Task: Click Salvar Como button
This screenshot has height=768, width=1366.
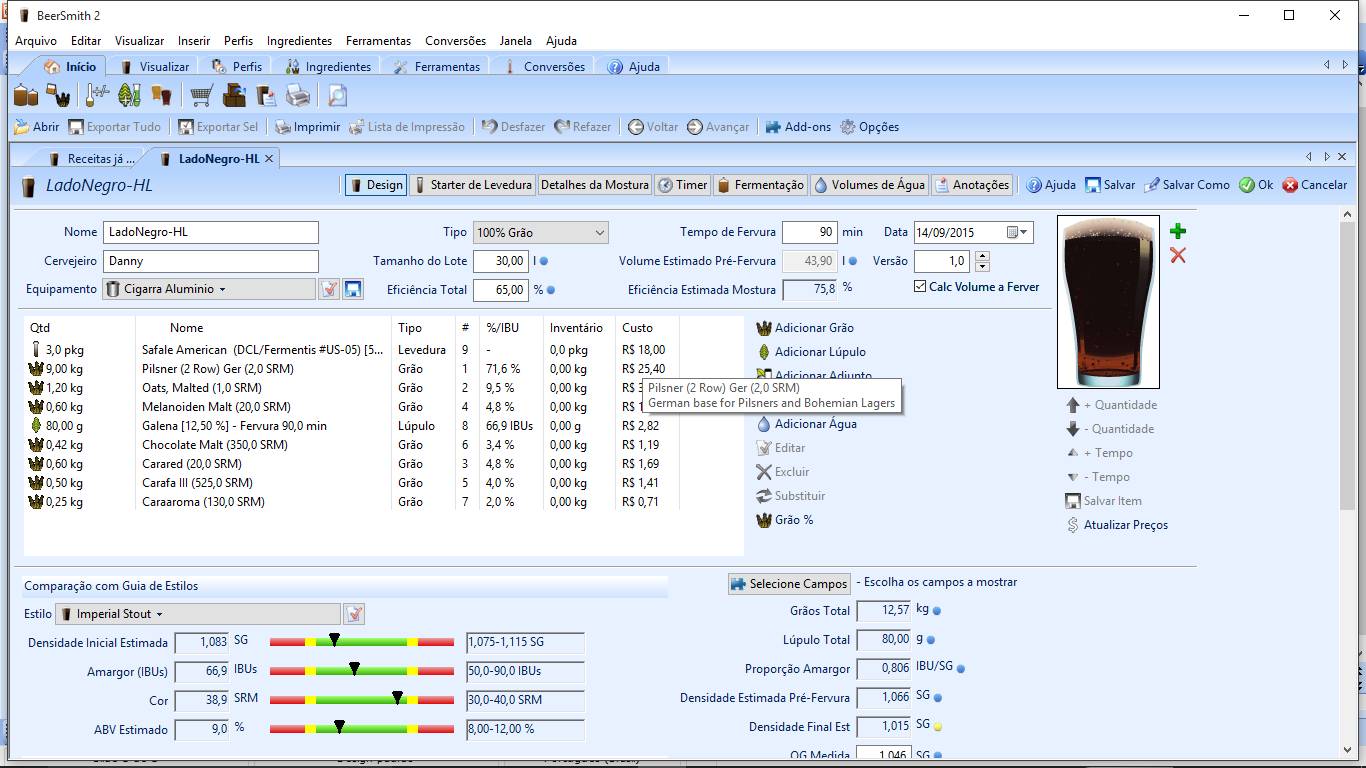Action: tap(1187, 185)
